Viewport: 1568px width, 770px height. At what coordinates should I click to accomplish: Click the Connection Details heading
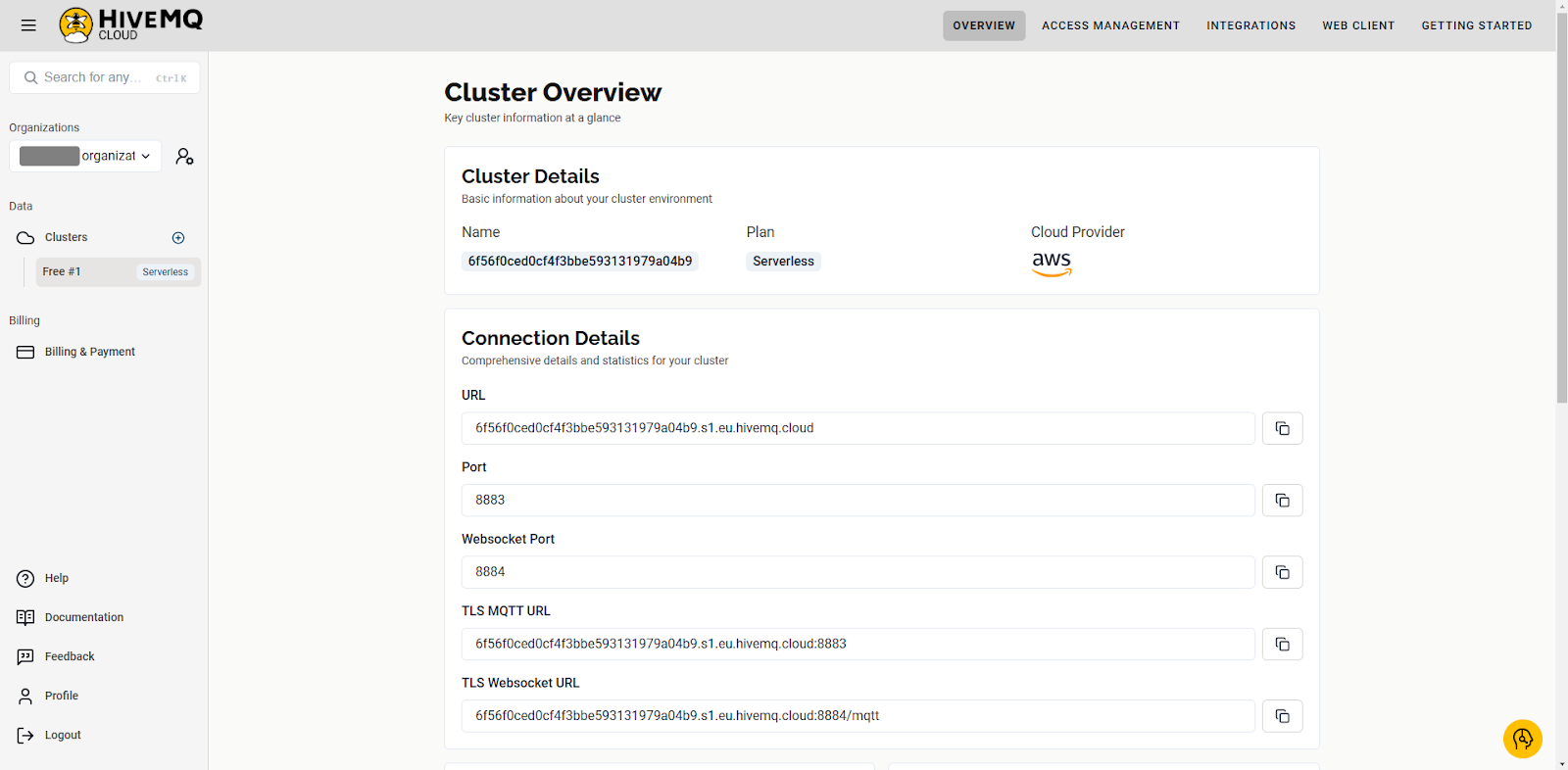pyautogui.click(x=551, y=338)
